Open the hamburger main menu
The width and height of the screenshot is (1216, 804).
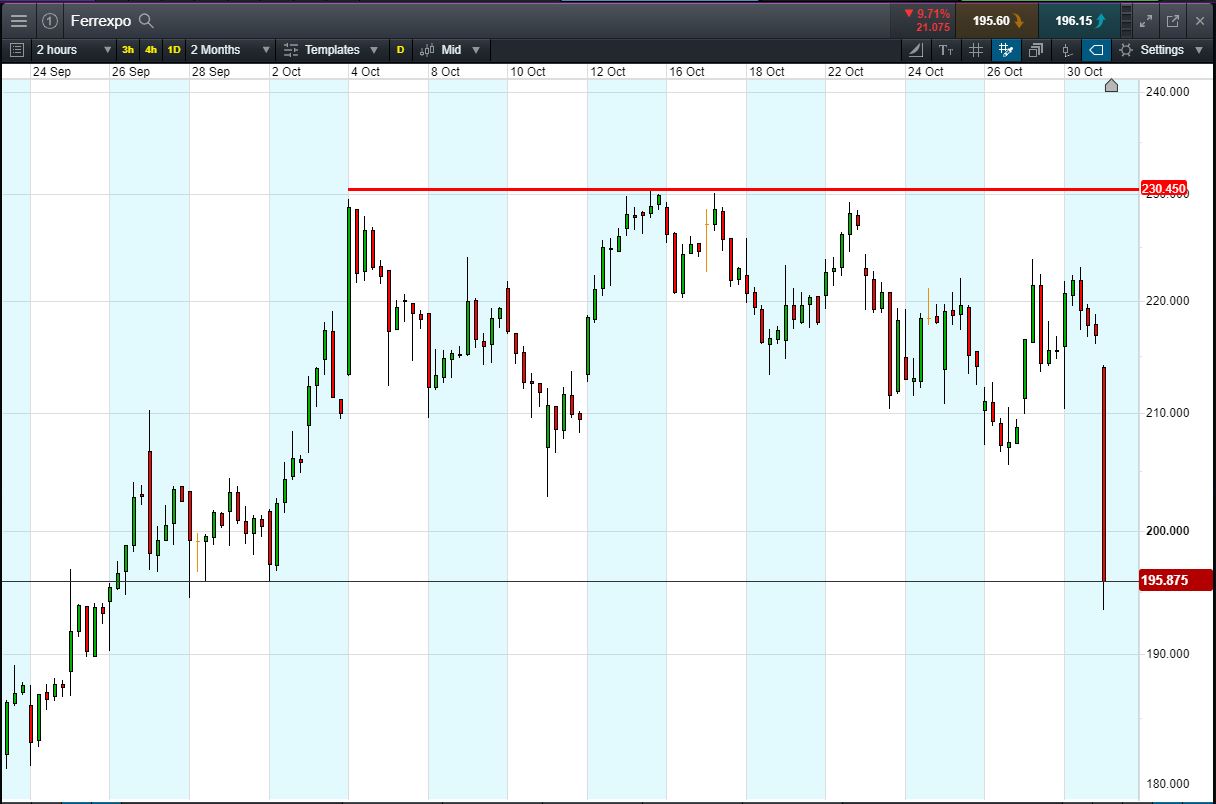[19, 20]
